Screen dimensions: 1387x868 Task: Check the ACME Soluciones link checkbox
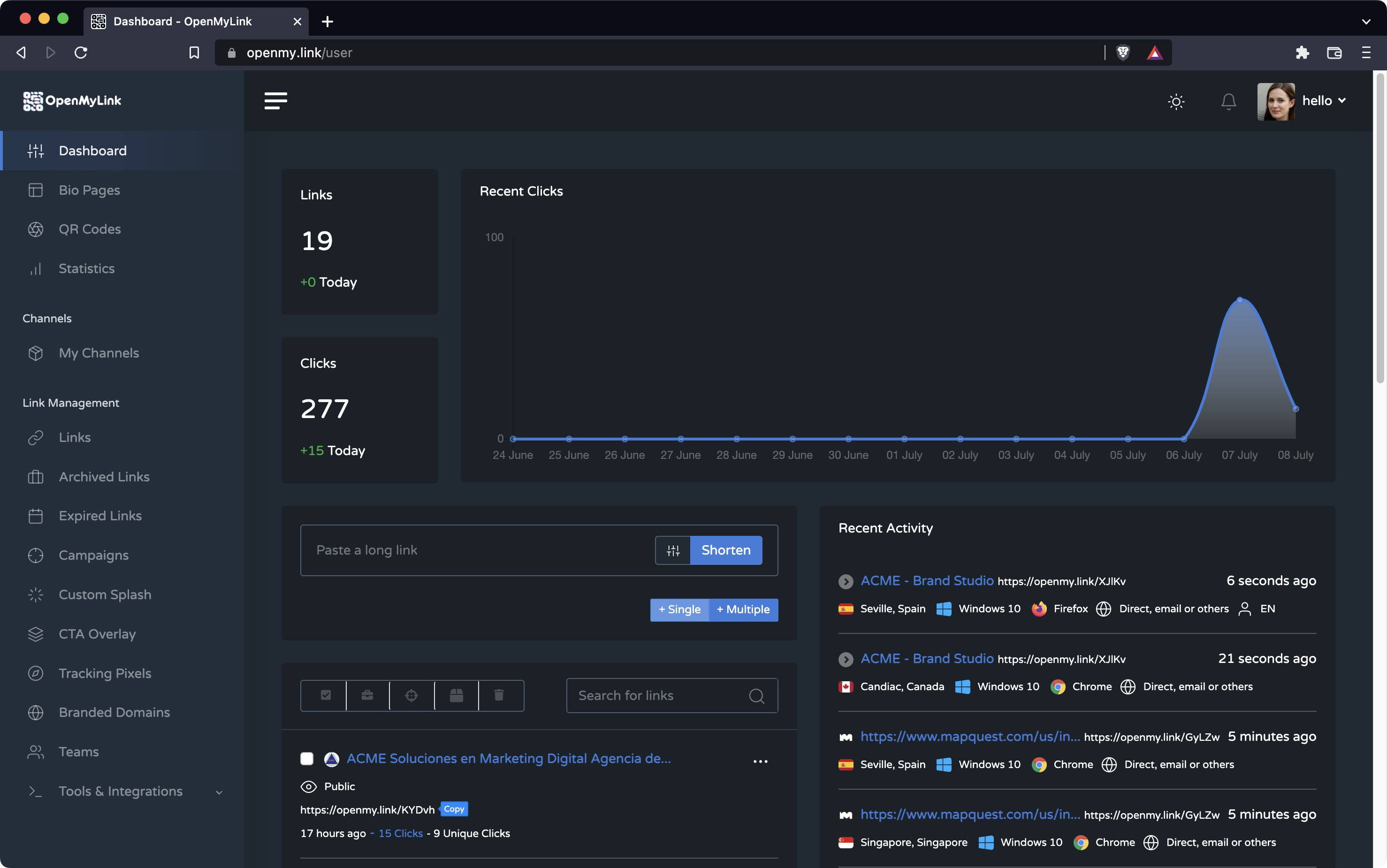coord(307,758)
